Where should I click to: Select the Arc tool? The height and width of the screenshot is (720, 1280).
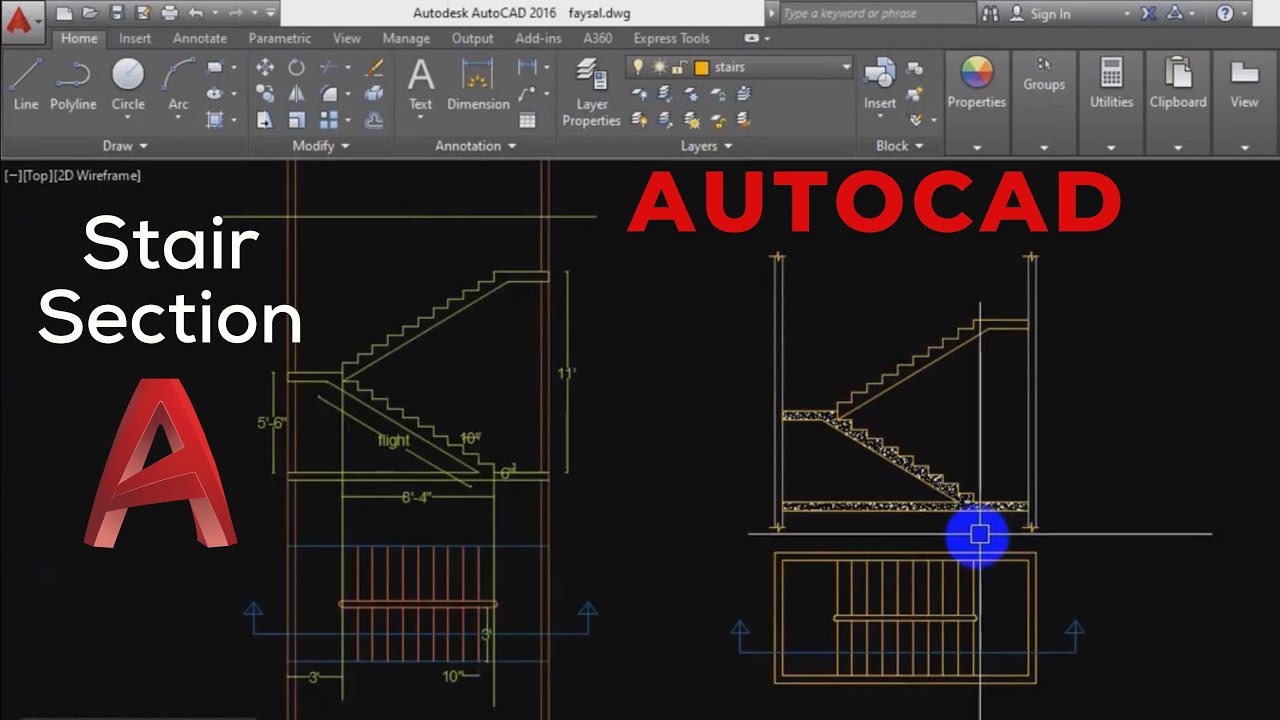178,84
